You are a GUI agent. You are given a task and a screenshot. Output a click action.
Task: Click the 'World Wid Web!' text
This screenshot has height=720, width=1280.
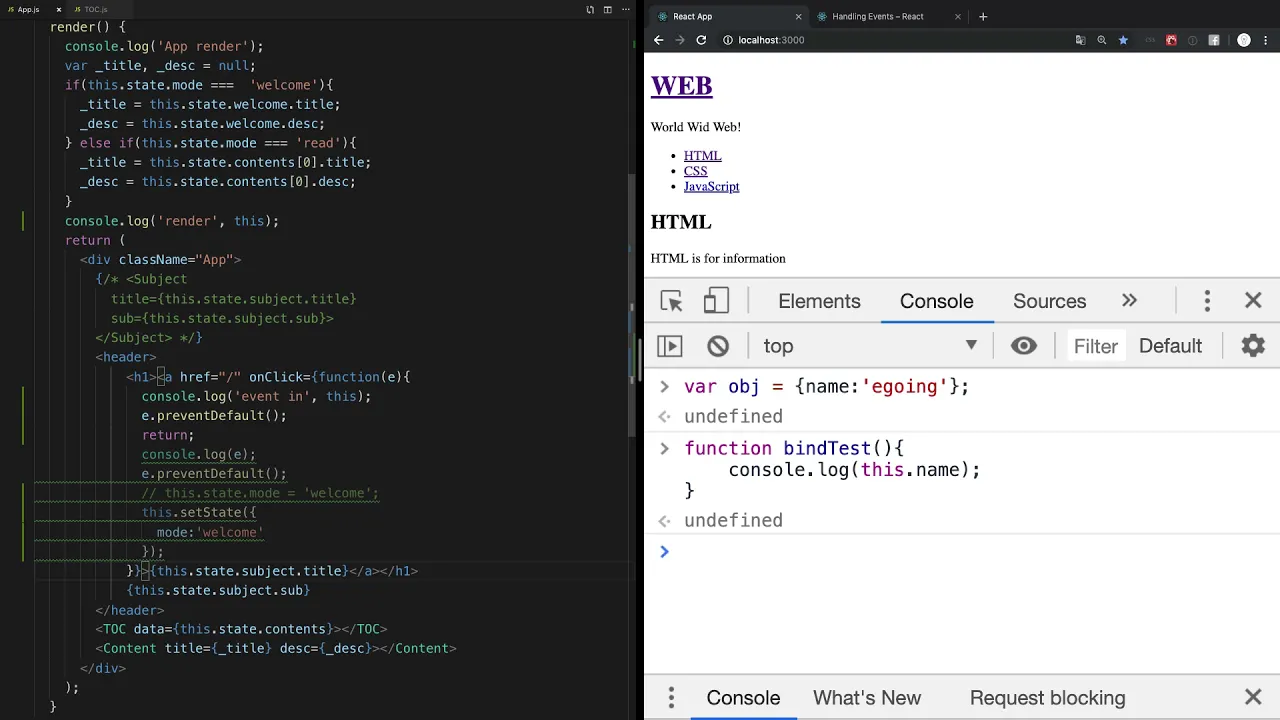(x=696, y=127)
